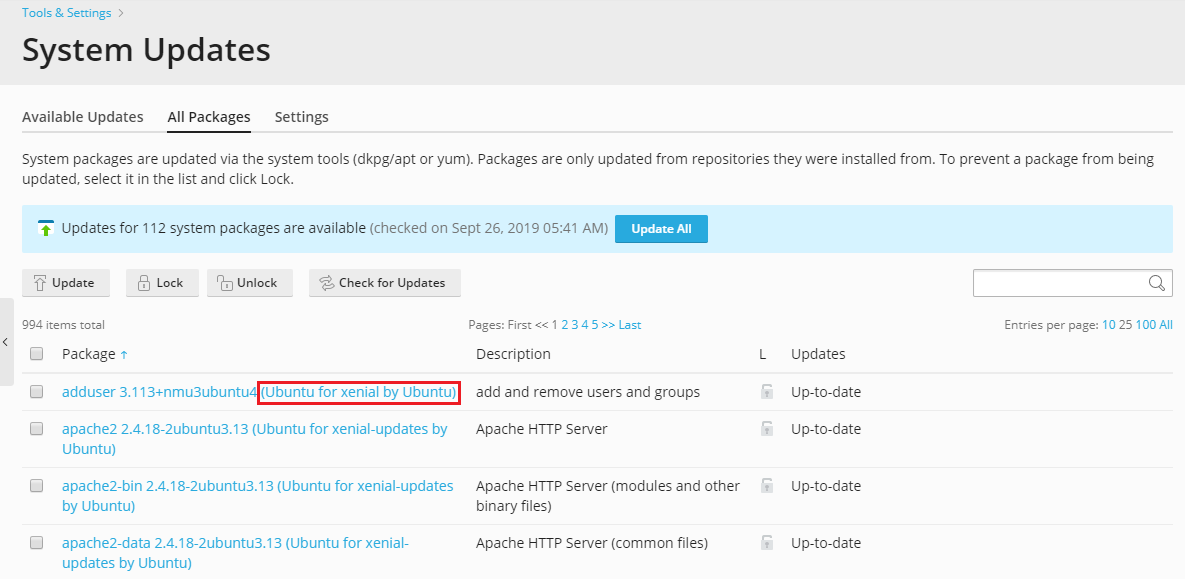Click the Unlock button
Screen dimensions: 1185x579
[x=248, y=283]
